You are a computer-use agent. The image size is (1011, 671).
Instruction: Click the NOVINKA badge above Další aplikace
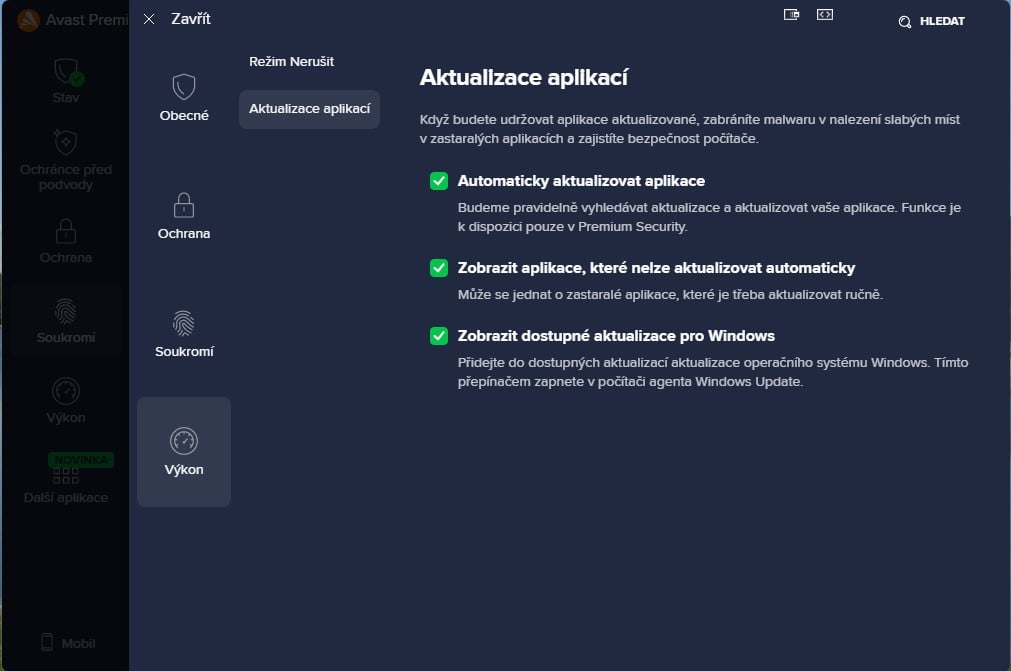point(81,459)
